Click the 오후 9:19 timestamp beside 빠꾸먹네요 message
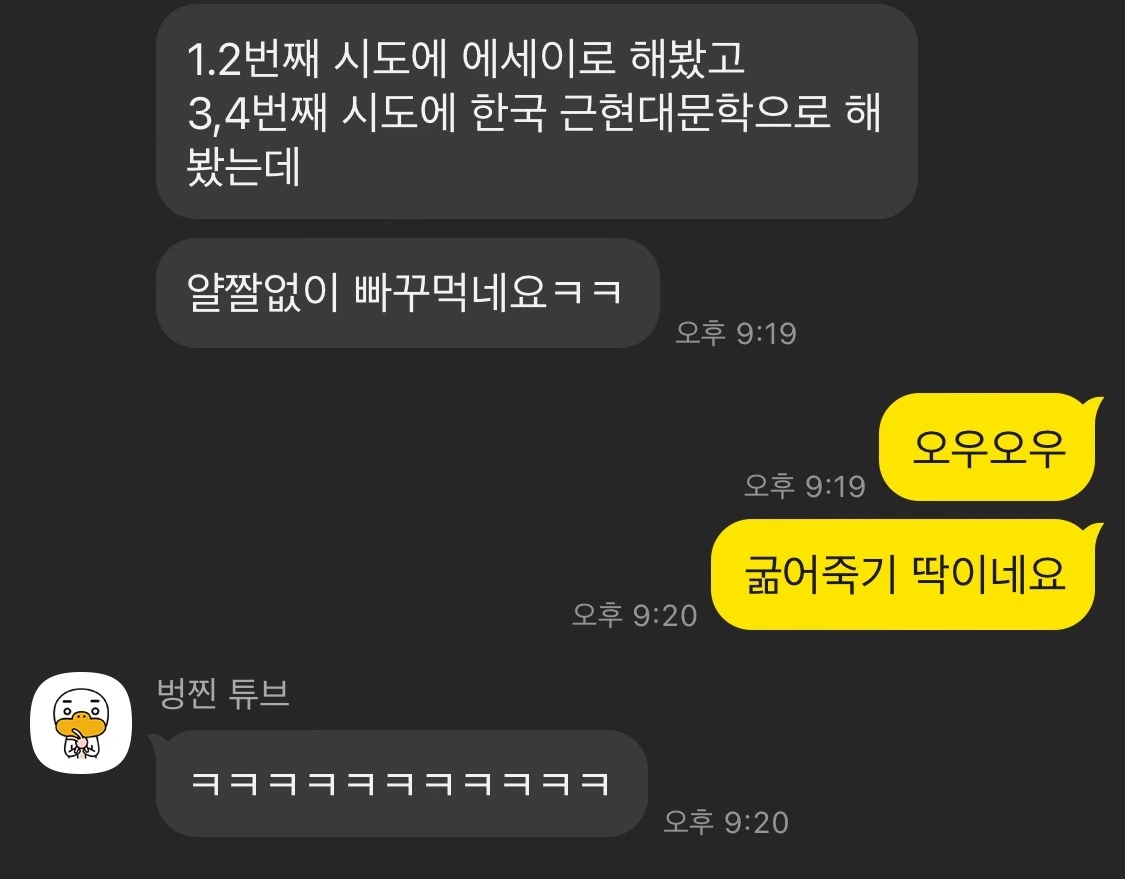 pos(736,333)
